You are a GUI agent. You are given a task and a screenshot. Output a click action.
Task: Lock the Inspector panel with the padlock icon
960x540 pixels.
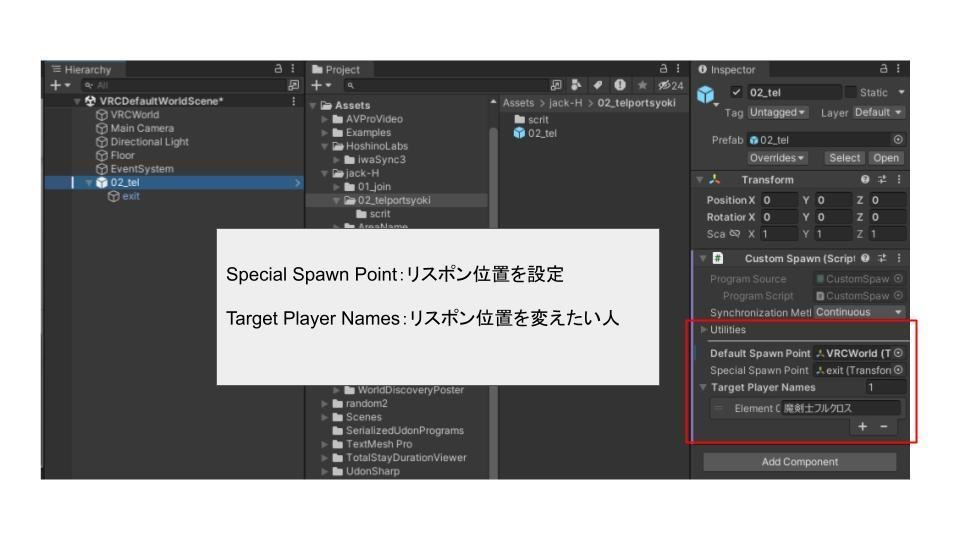coord(883,69)
